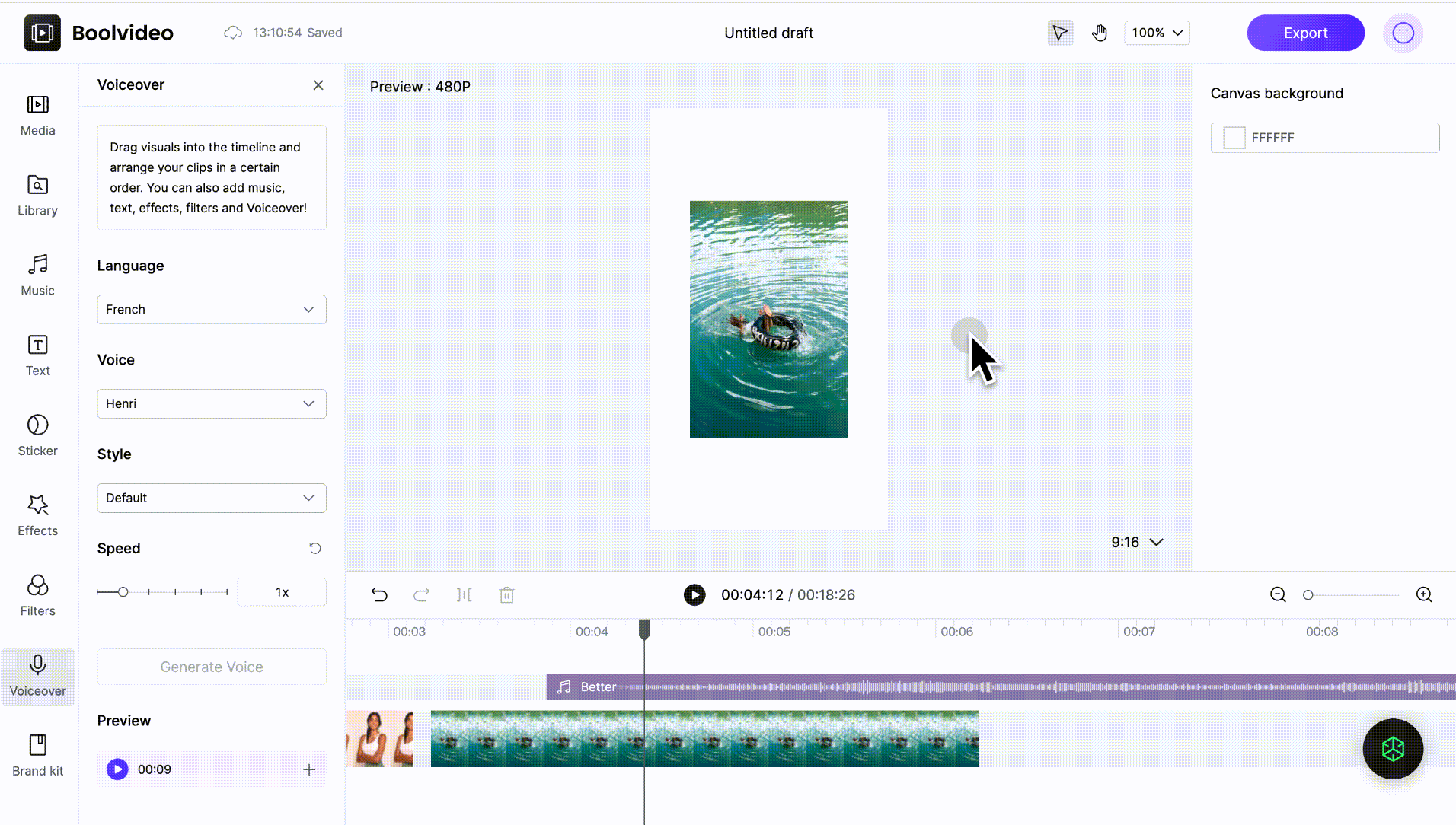Zoom in the timeline
Image resolution: width=1456 pixels, height=825 pixels.
point(1423,594)
